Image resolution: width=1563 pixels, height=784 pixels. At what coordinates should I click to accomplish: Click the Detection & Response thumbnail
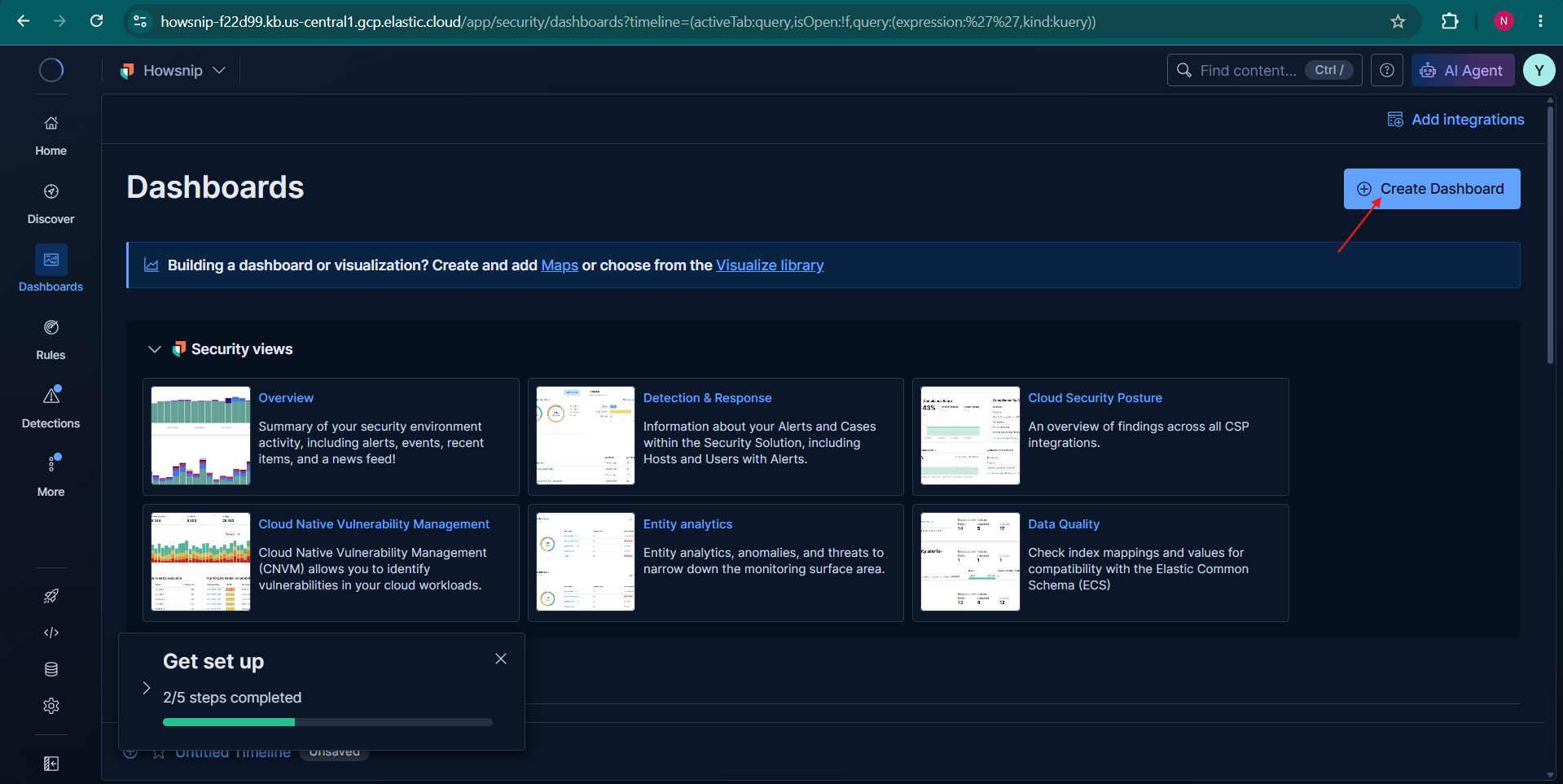(x=586, y=436)
